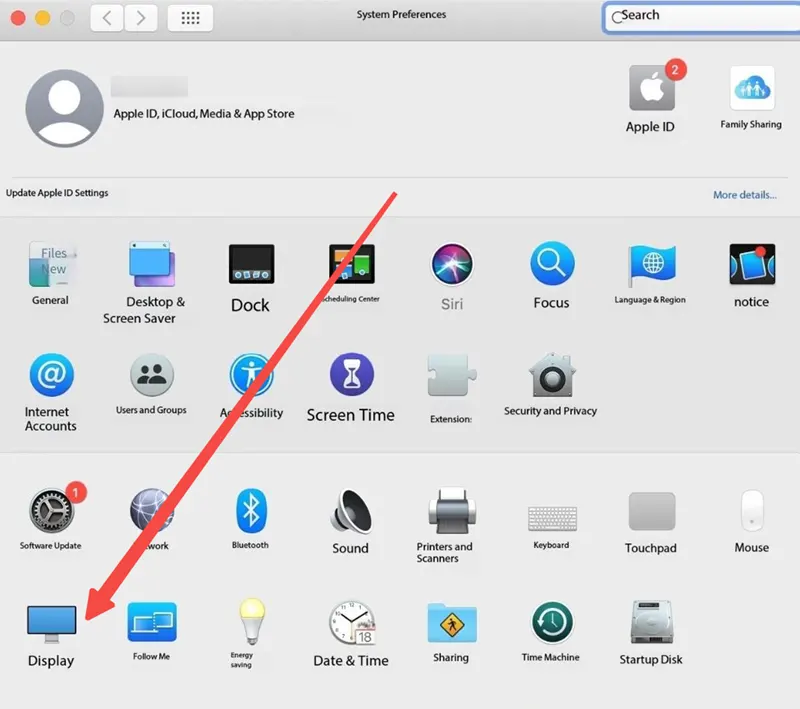Screen dimensions: 800x709
Task: Open Time Machine preferences
Action: click(550, 622)
